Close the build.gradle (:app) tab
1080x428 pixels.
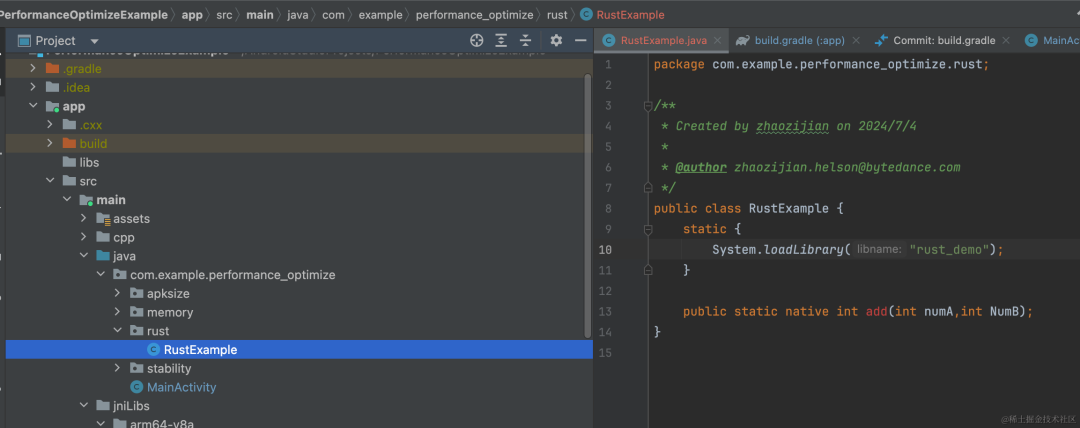tap(856, 41)
